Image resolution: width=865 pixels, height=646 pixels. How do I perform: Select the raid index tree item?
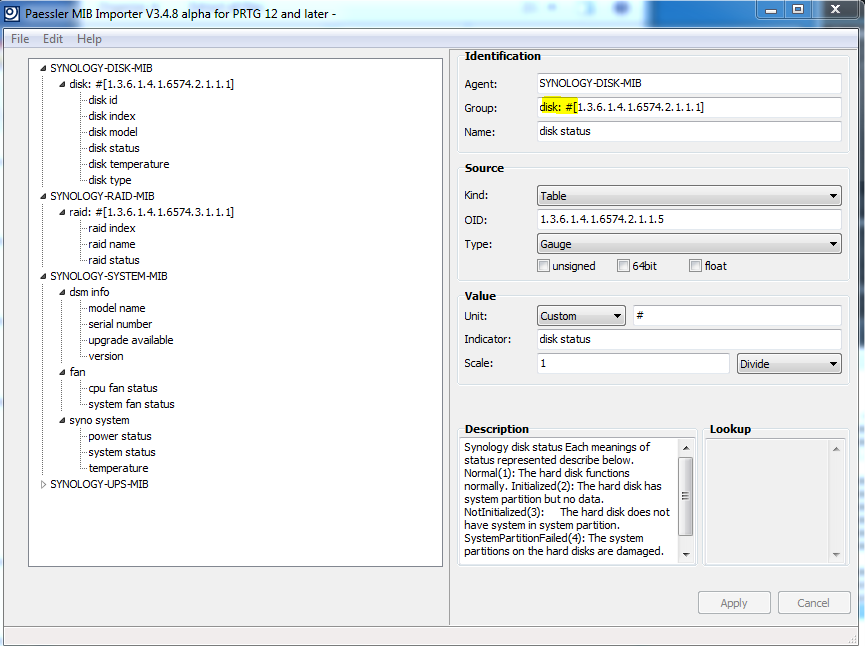(x=111, y=228)
